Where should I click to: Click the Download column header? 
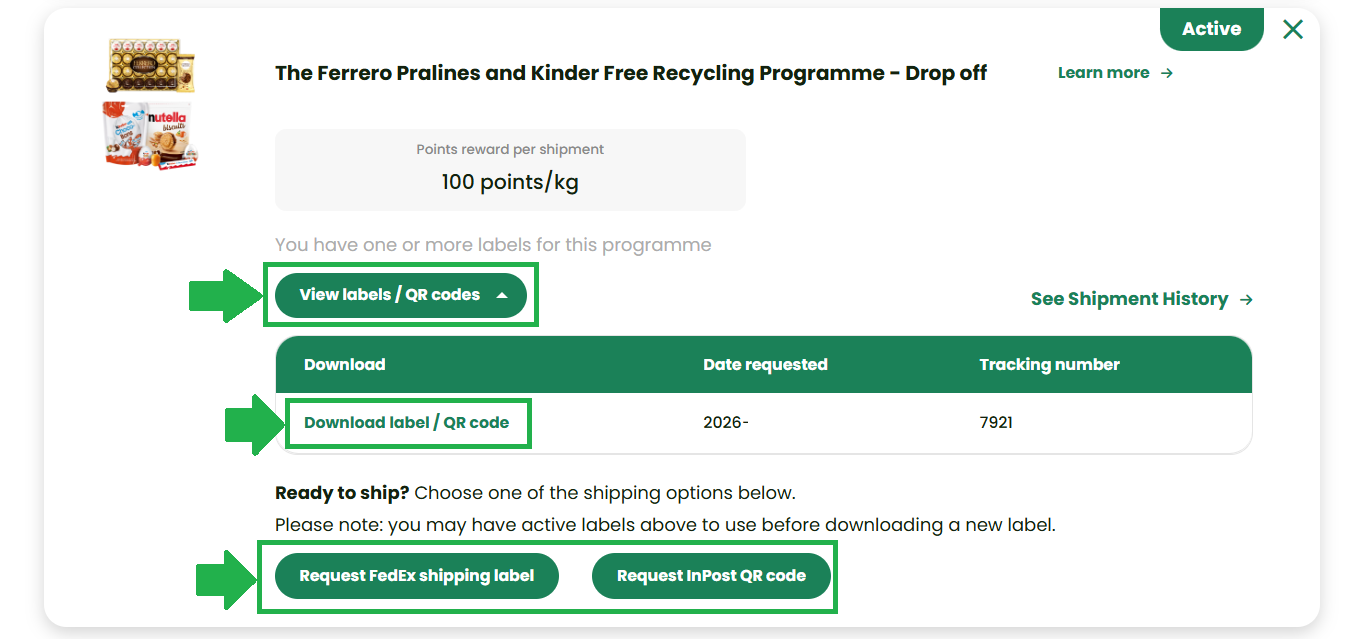(x=345, y=365)
